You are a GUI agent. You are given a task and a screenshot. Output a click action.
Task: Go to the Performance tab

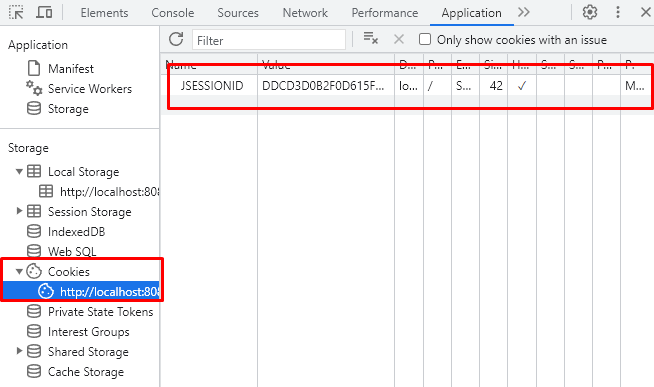pos(385,13)
